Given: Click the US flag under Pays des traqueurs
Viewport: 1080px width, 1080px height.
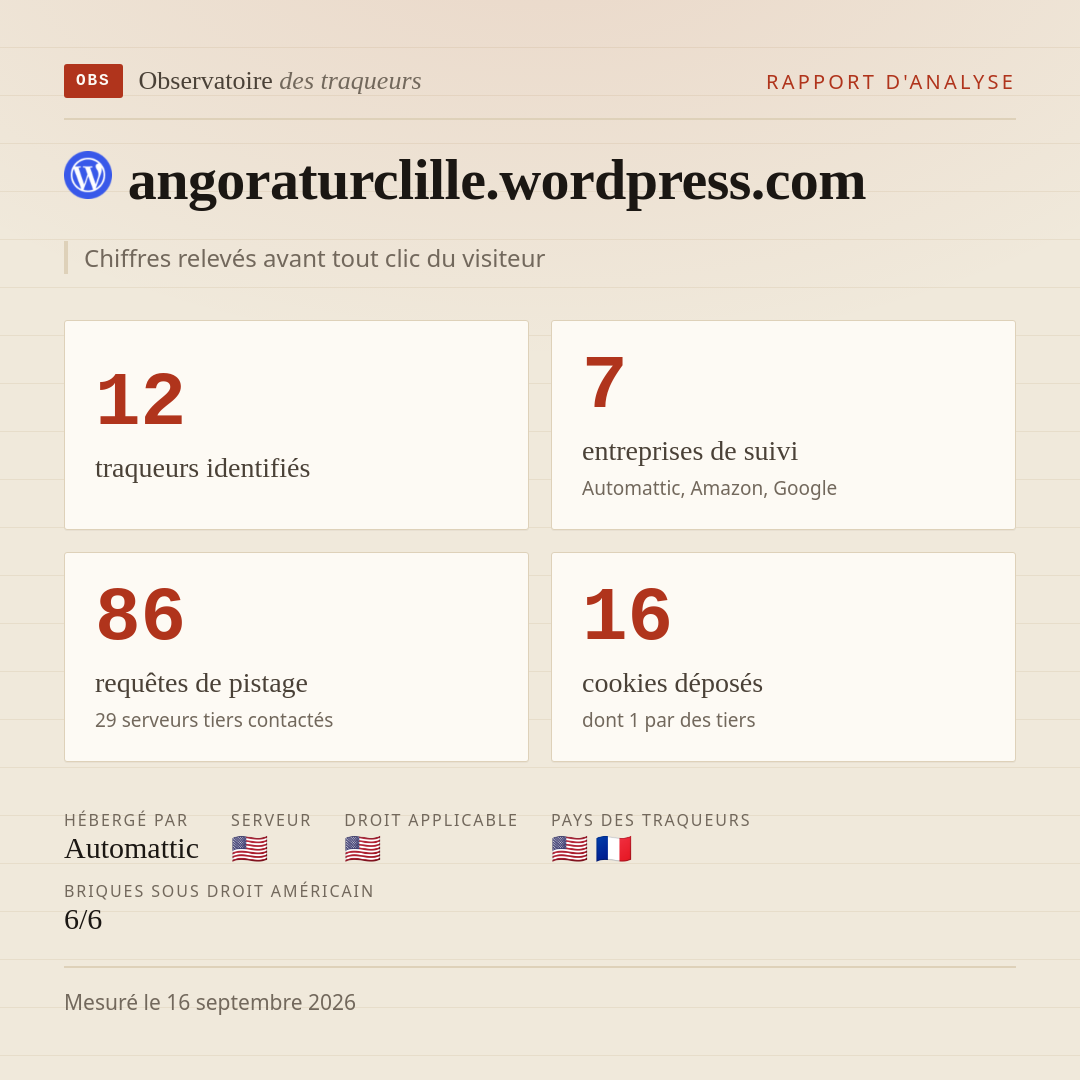Looking at the screenshot, I should pyautogui.click(x=570, y=849).
